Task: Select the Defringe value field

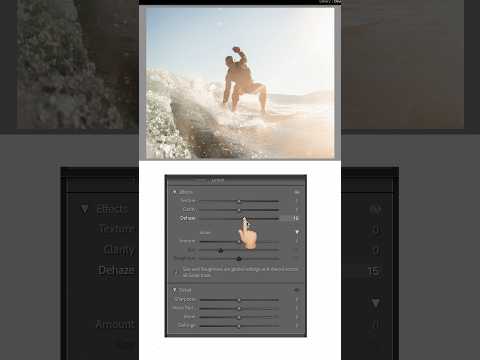Action: click(x=296, y=326)
